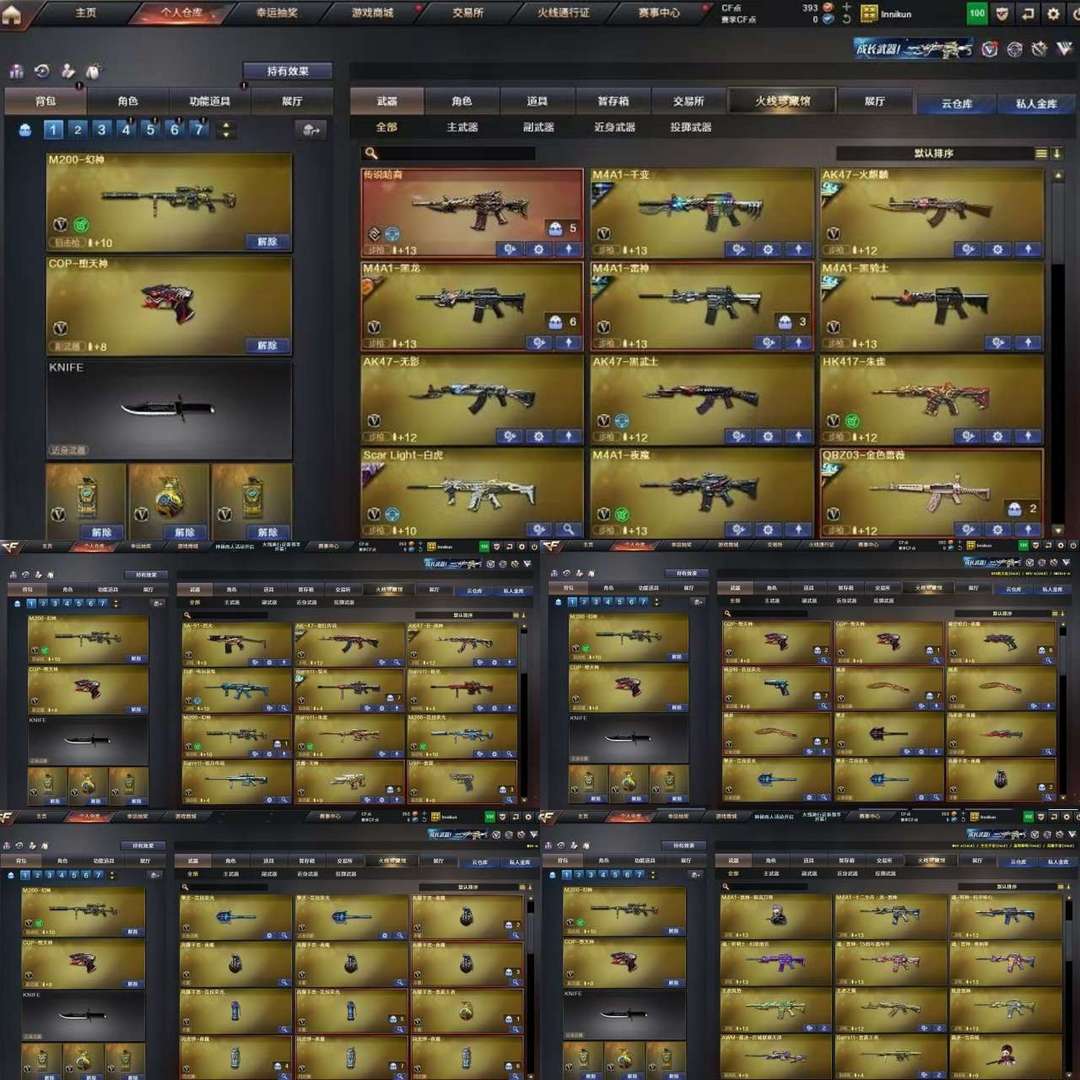Click the gear icon on AK47-无影 card
This screenshot has width=1080, height=1080.
pyautogui.click(x=539, y=436)
